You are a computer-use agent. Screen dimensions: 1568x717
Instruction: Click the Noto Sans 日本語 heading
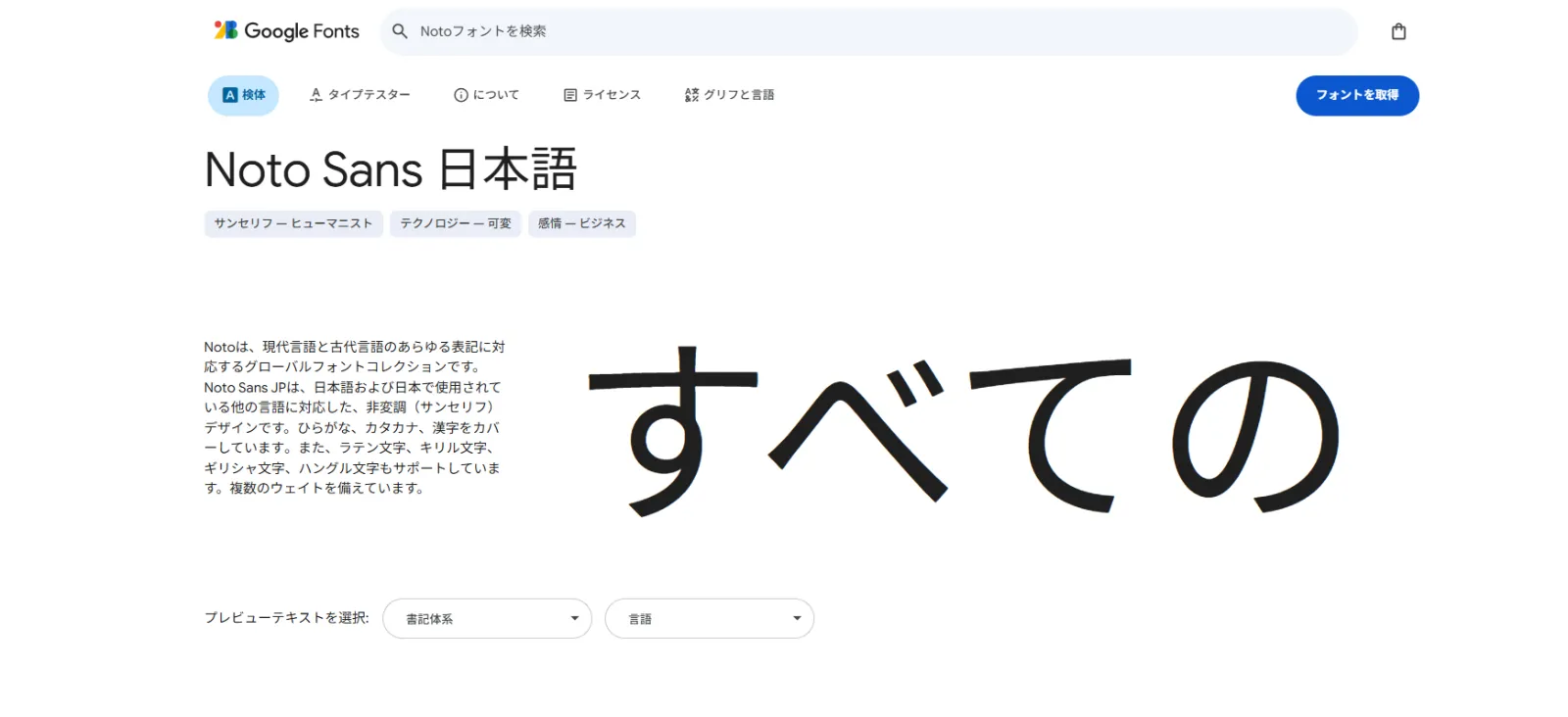pyautogui.click(x=390, y=169)
